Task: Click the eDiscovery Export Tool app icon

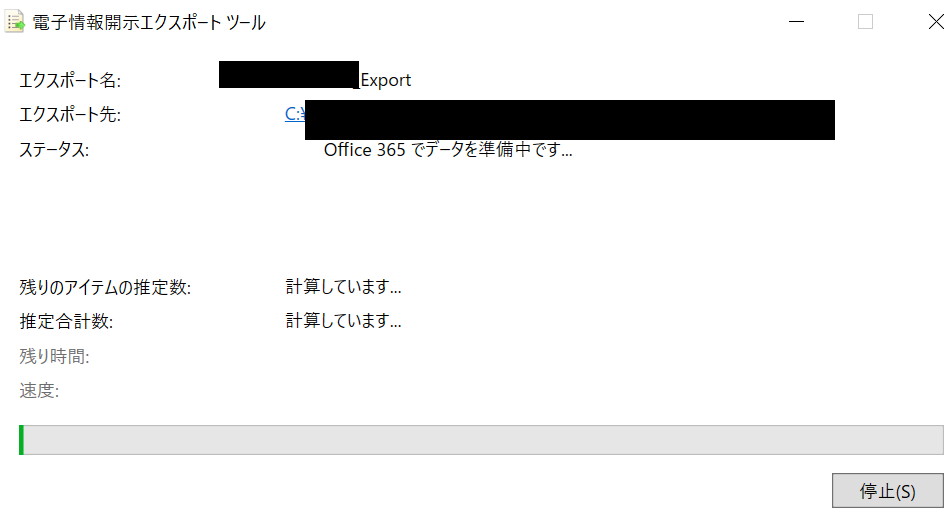Action: 15,22
